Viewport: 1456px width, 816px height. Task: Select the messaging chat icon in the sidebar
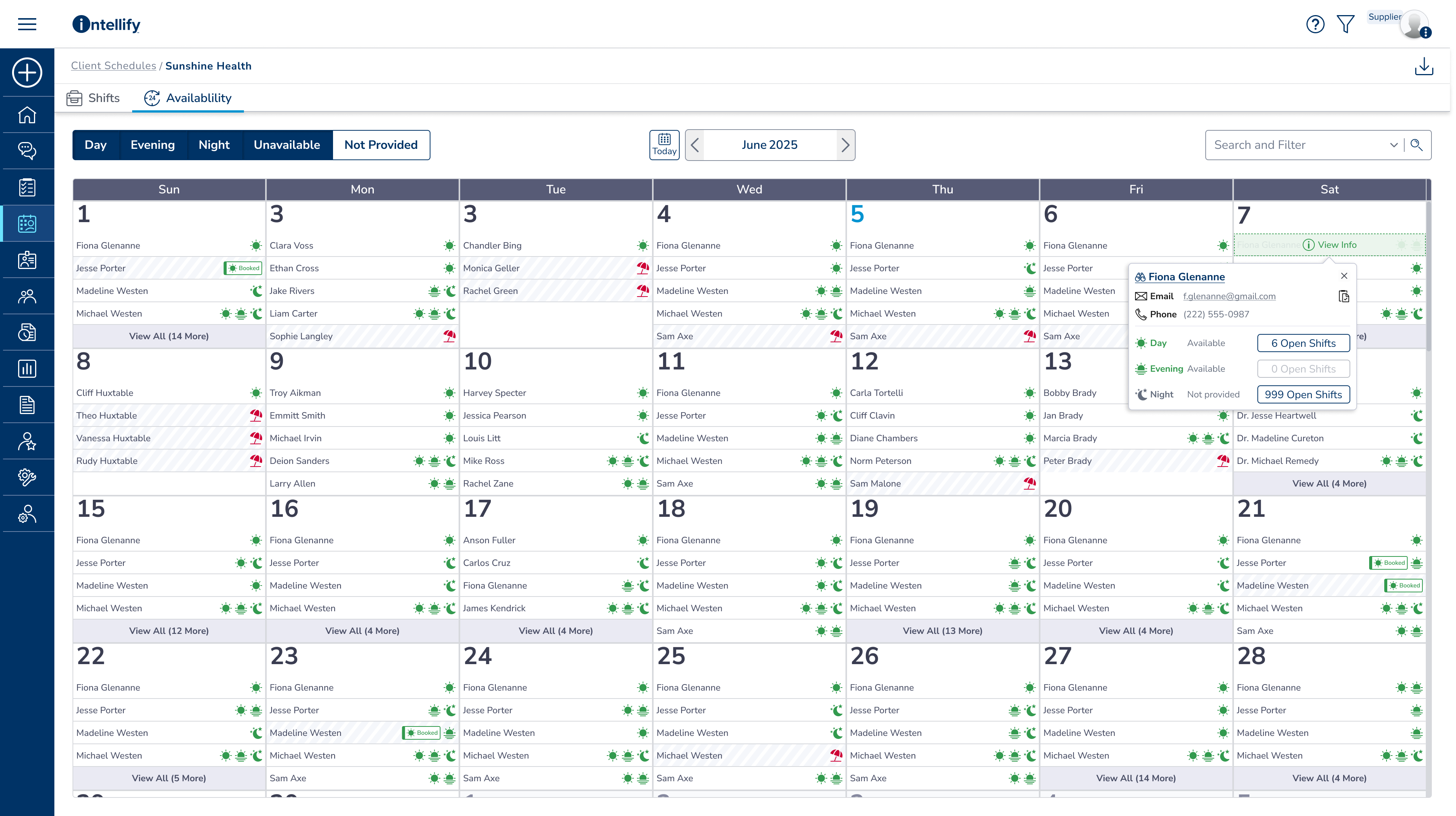pyautogui.click(x=27, y=151)
